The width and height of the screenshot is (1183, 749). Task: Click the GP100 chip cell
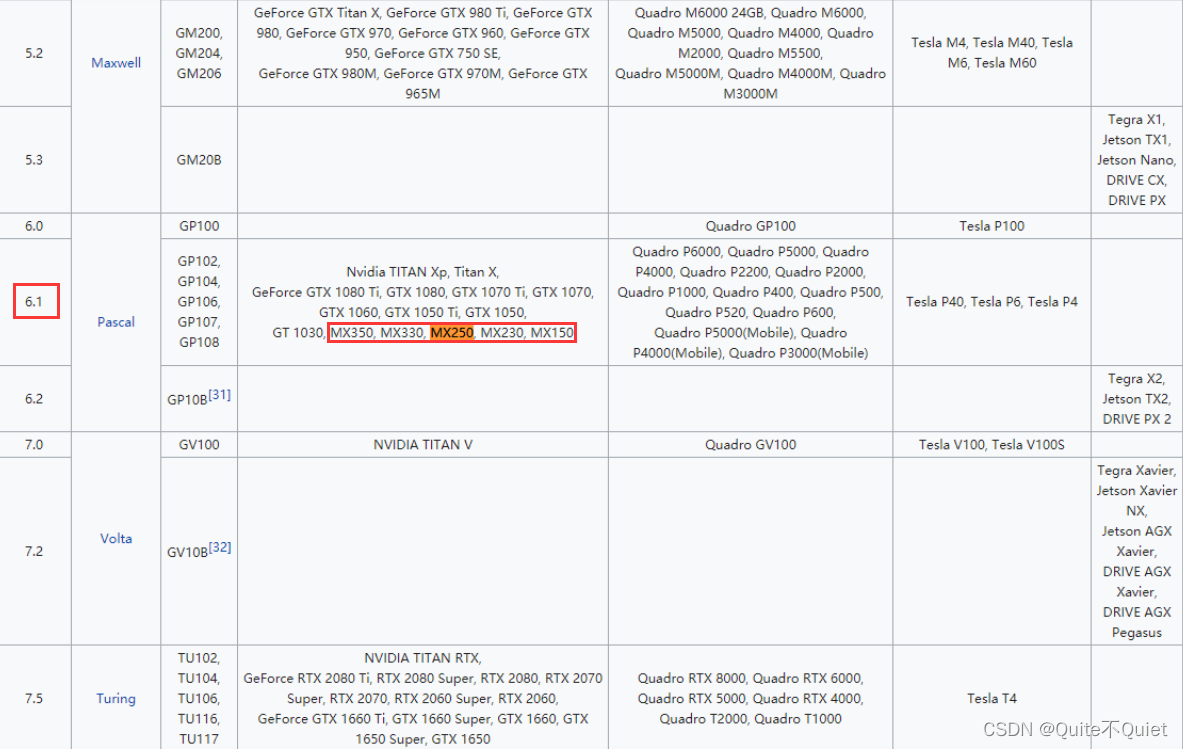tap(199, 226)
